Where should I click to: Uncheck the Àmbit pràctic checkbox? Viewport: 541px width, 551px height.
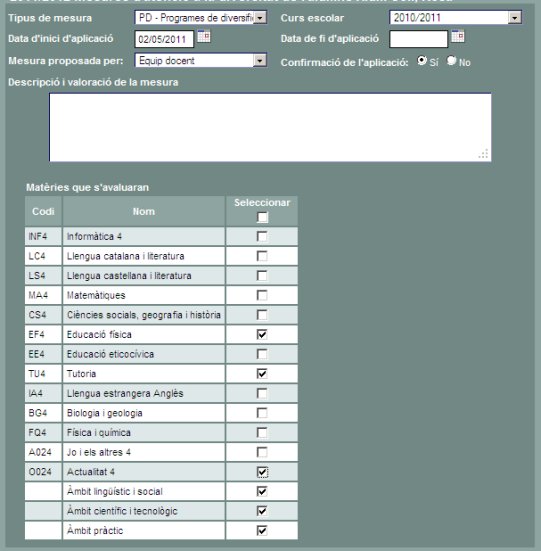coord(262,531)
